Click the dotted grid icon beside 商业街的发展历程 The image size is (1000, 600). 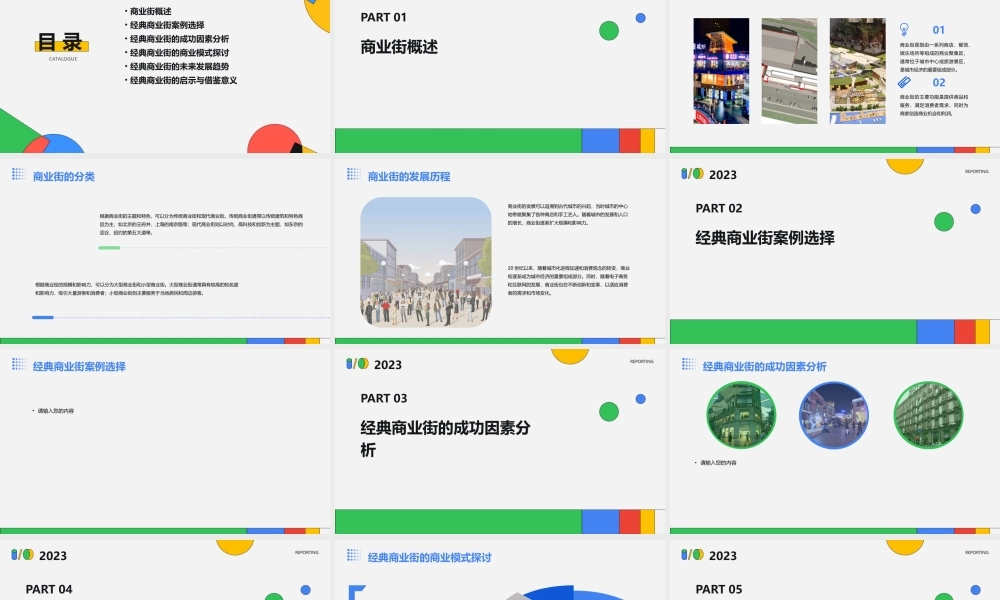click(353, 174)
